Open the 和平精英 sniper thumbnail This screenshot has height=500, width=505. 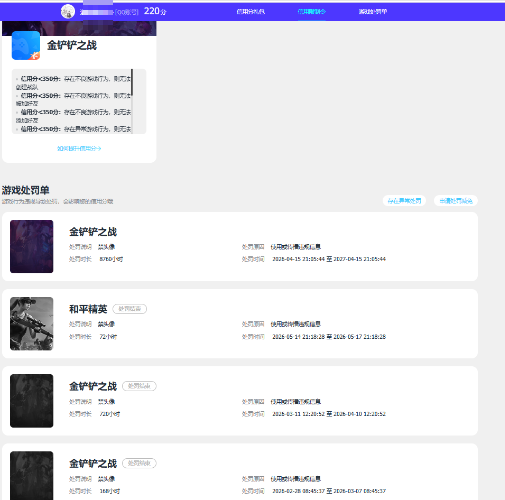click(32, 324)
